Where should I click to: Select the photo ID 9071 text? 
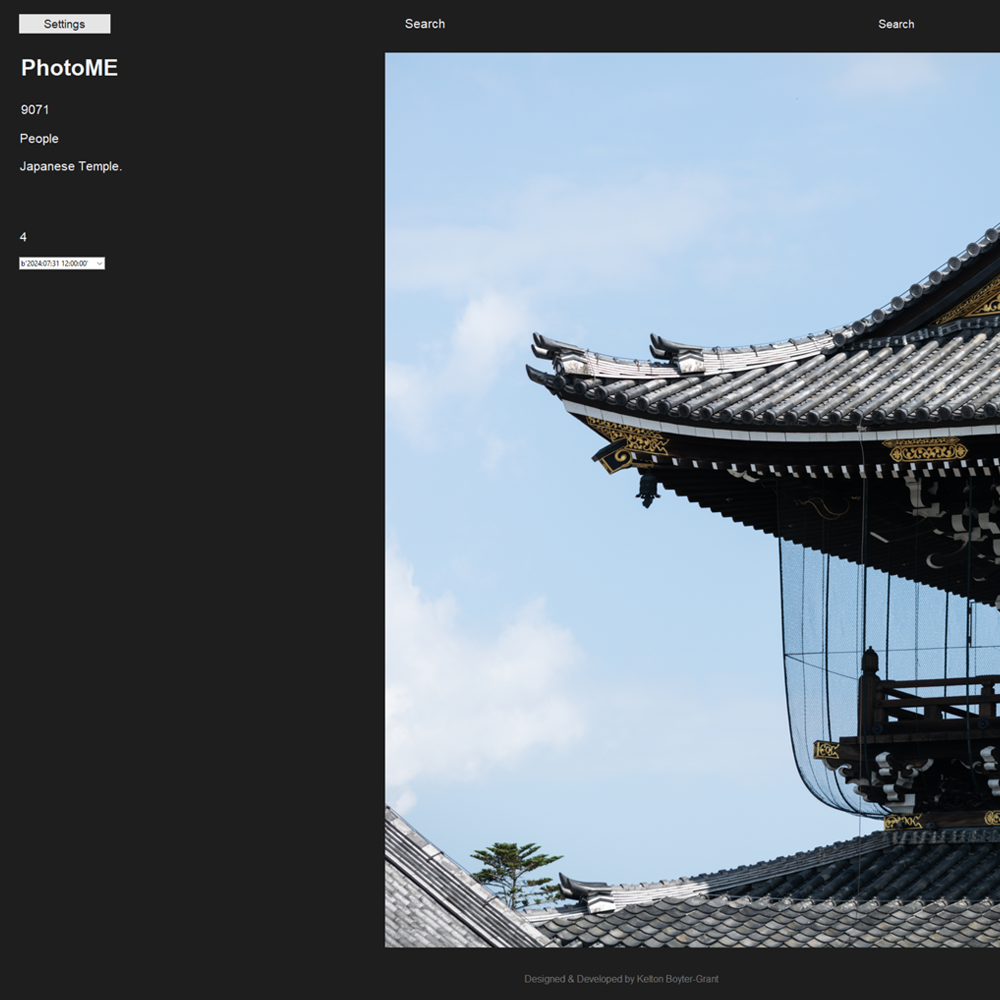[x=35, y=110]
